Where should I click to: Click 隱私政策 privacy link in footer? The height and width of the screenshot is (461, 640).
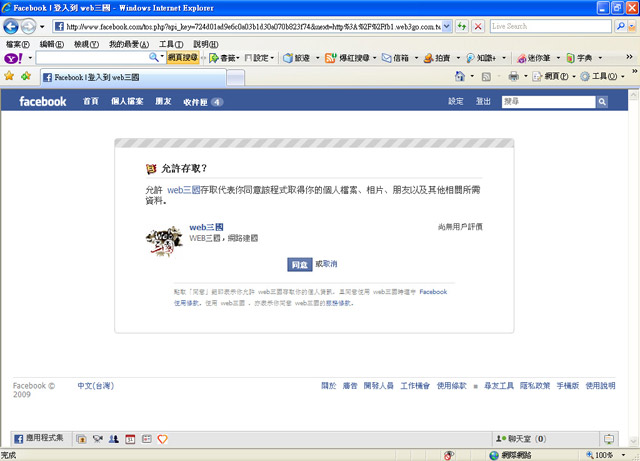tap(535, 385)
